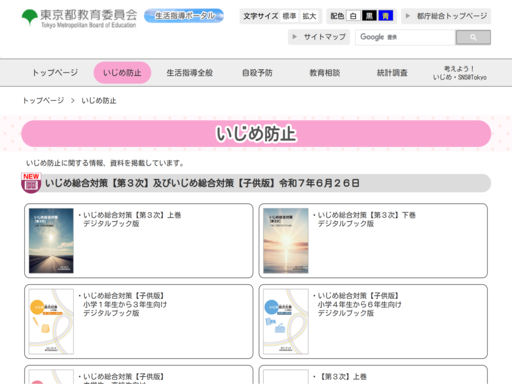Click the arrow icon beside 都庁総合トップページ

(407, 16)
